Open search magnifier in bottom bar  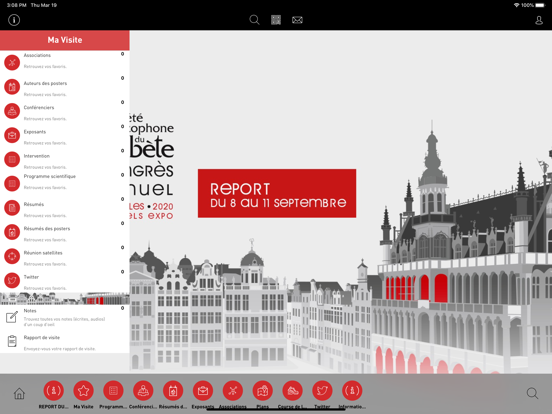click(532, 393)
